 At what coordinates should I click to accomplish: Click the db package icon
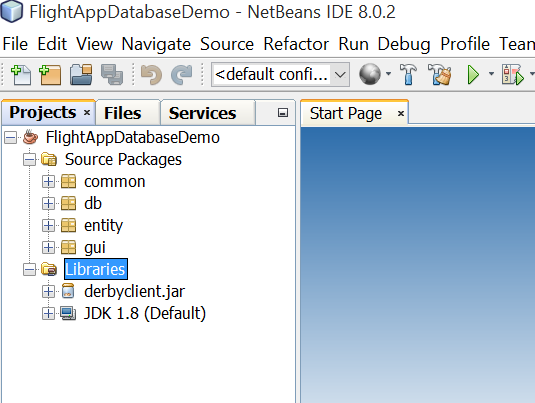pos(68,203)
